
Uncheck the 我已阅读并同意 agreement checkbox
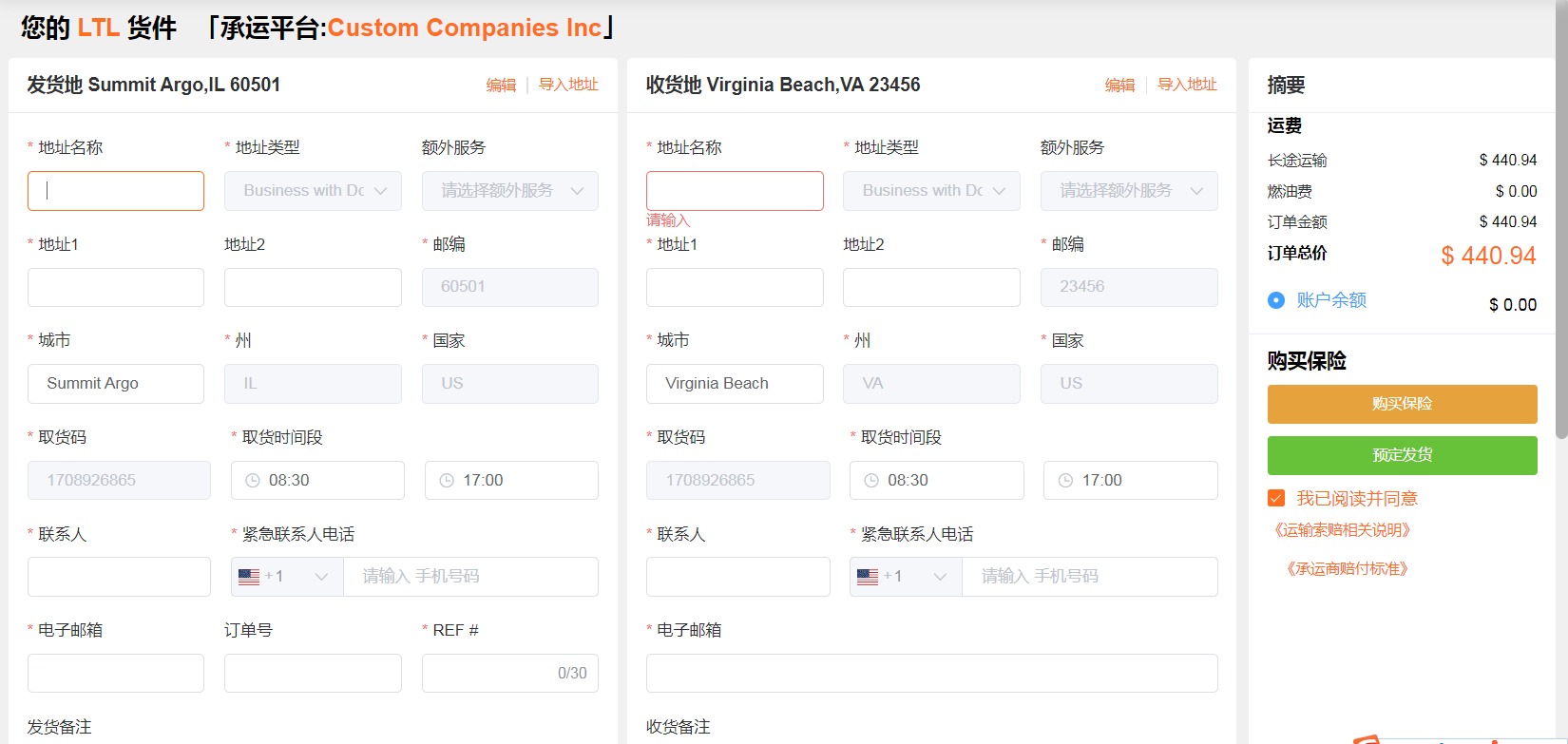[1276, 499]
